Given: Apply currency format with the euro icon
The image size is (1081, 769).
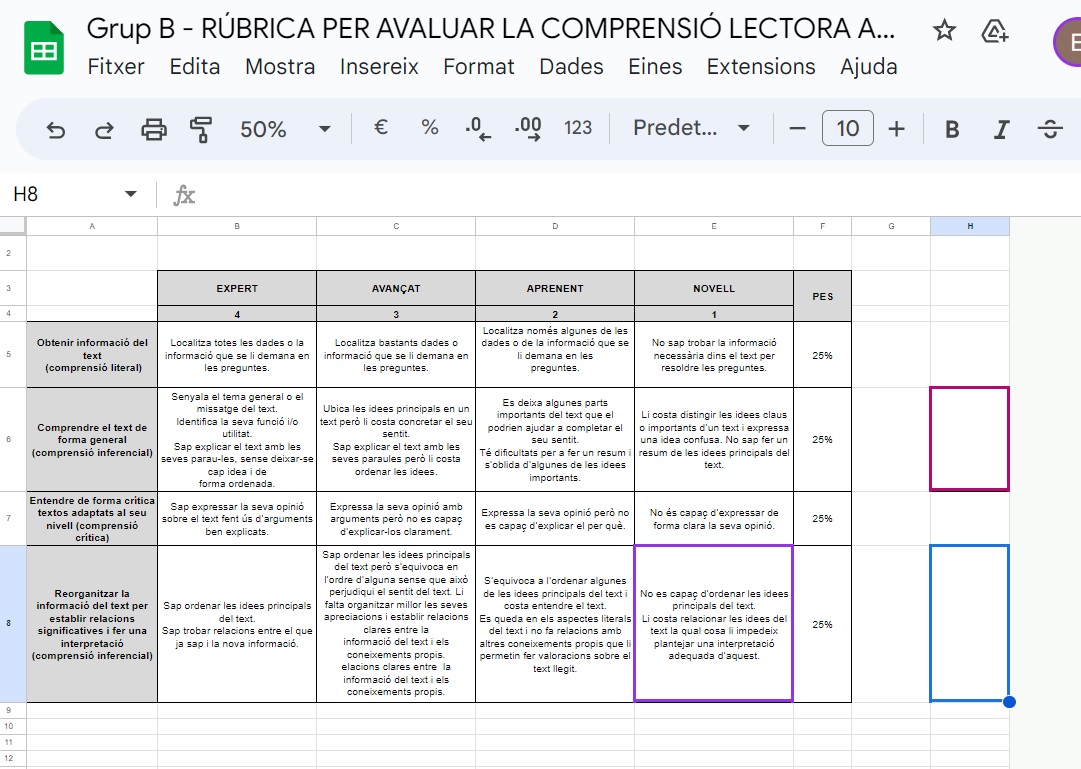Looking at the screenshot, I should pos(381,128).
